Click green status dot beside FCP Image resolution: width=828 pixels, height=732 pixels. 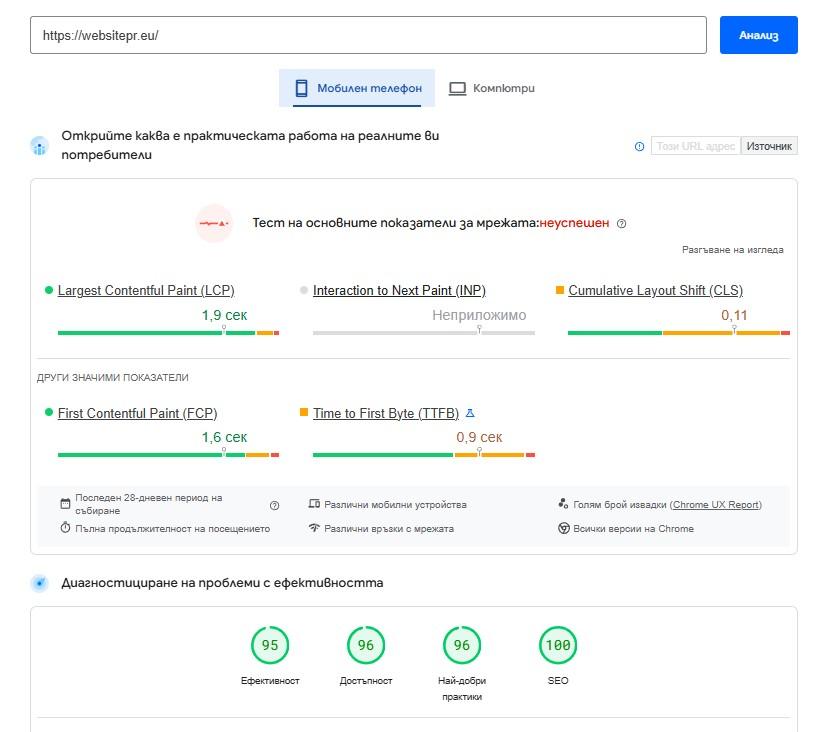49,412
